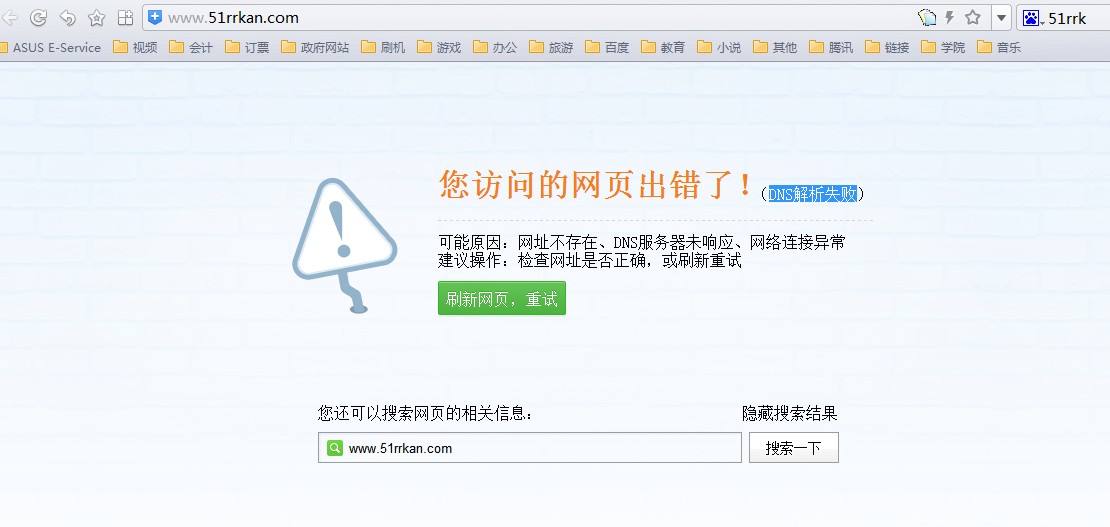Click the undo restore-tab arrow icon
This screenshot has height=527, width=1110.
[x=67, y=18]
